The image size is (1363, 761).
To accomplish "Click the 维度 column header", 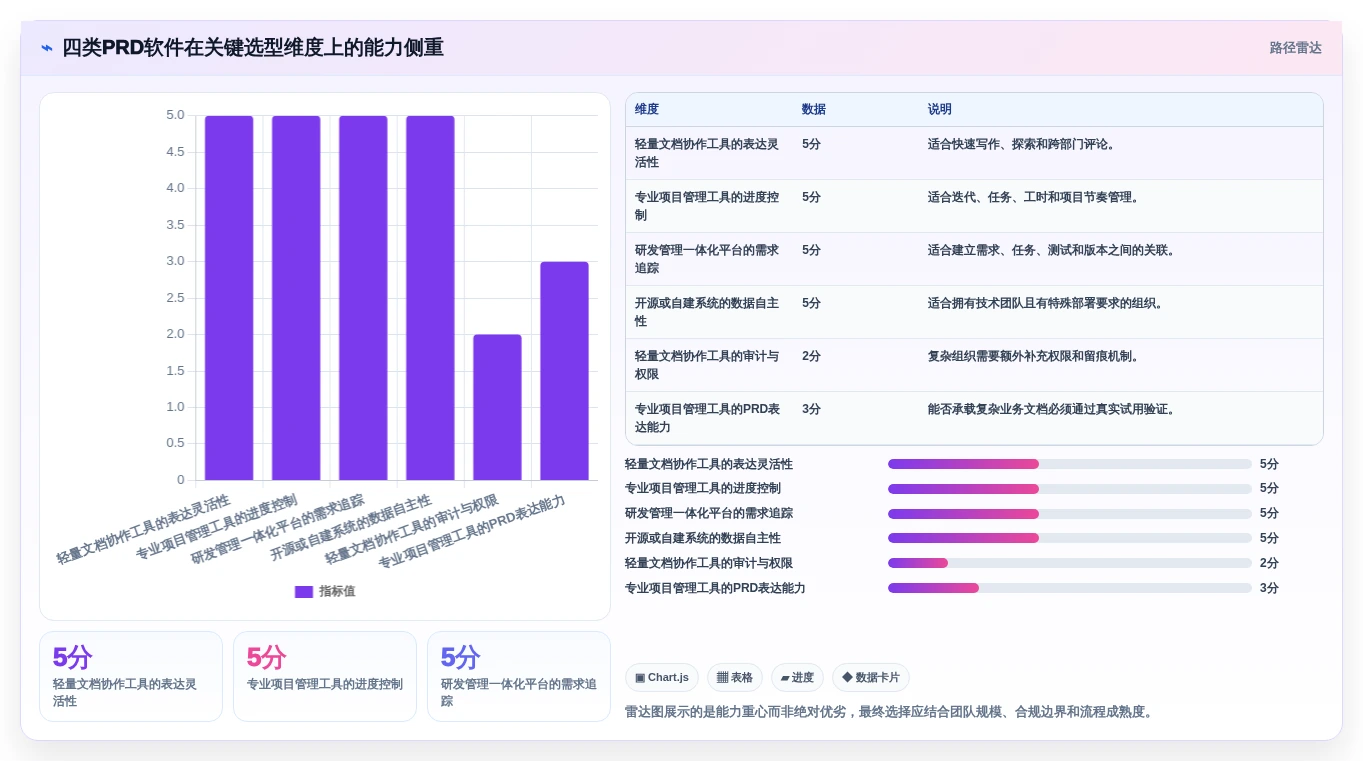I will click(647, 109).
